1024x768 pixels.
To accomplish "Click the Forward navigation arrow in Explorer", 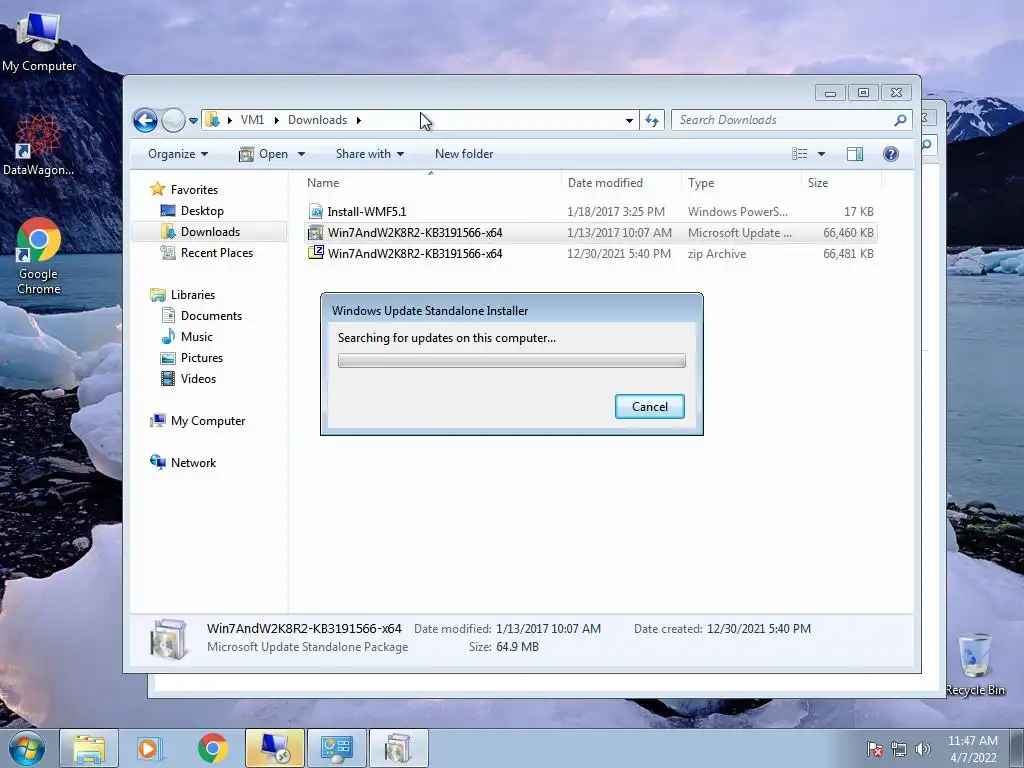I will [x=173, y=120].
